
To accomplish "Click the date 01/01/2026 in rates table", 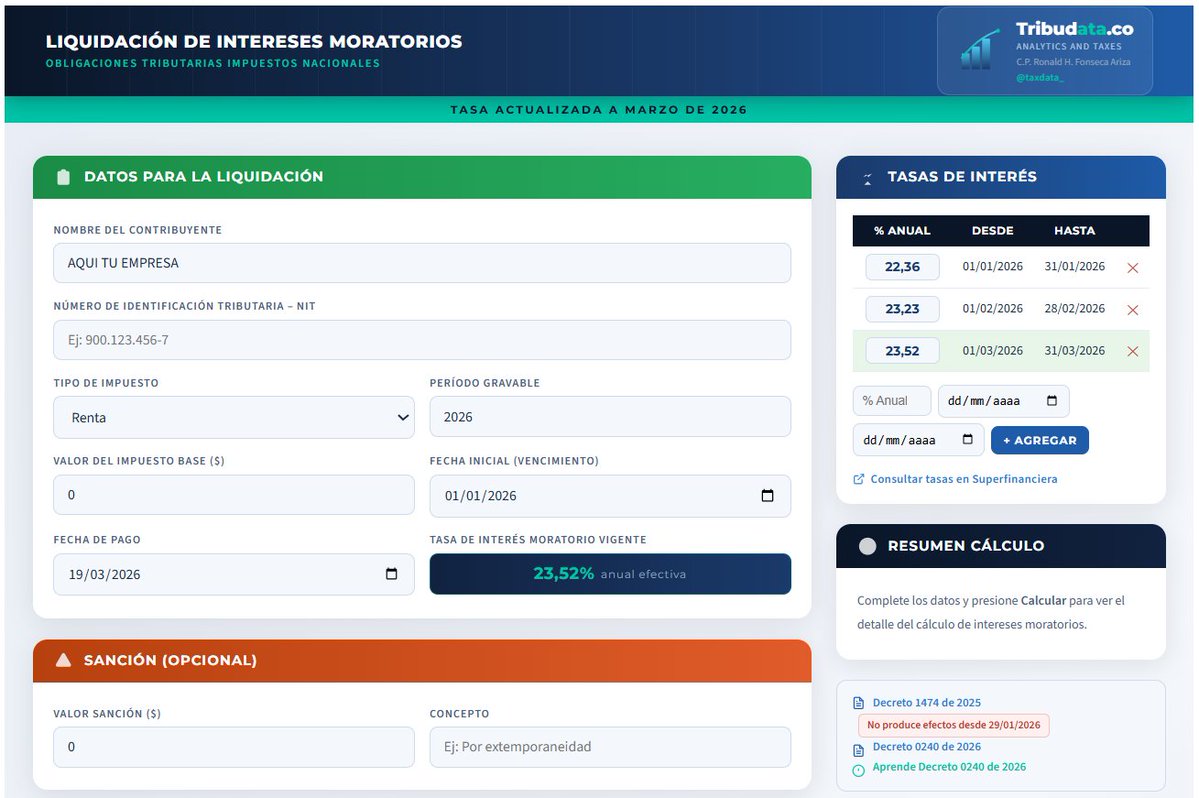I will click(993, 267).
